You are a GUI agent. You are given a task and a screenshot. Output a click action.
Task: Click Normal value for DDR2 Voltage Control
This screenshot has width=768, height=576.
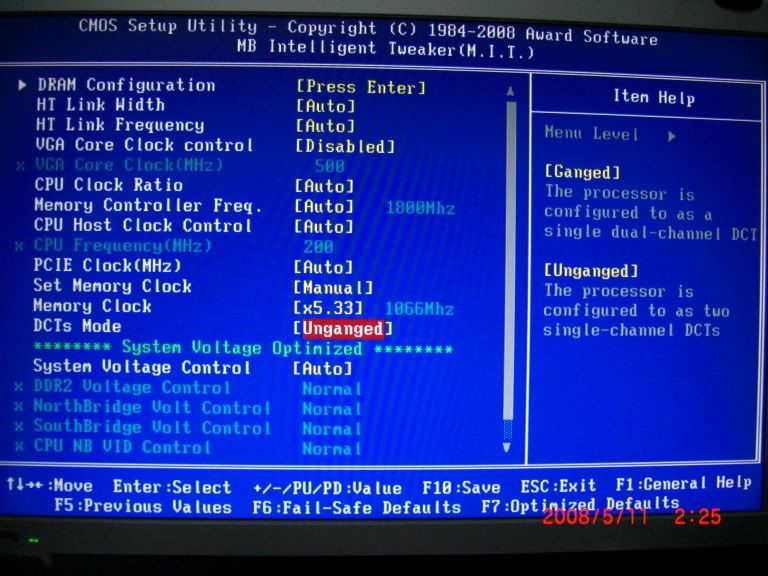332,389
